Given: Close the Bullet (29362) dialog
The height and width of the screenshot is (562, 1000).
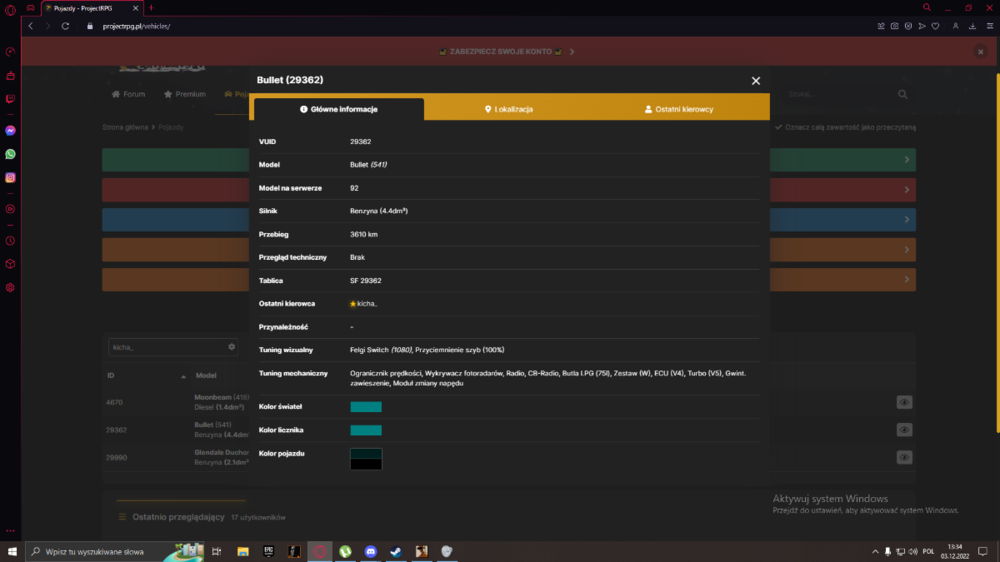Looking at the screenshot, I should [756, 81].
